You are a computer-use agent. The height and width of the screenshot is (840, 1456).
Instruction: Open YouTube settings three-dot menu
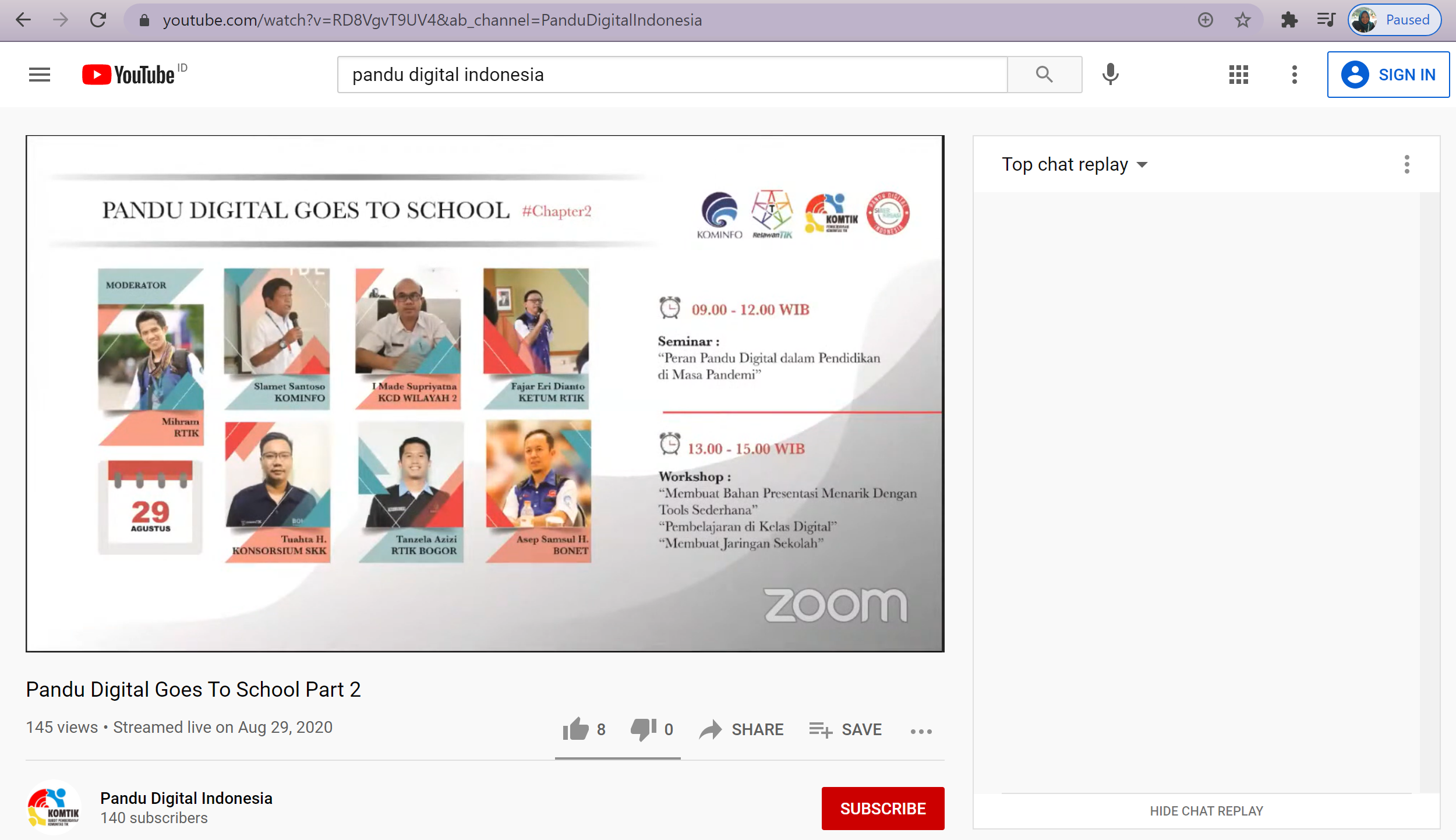click(x=1294, y=75)
